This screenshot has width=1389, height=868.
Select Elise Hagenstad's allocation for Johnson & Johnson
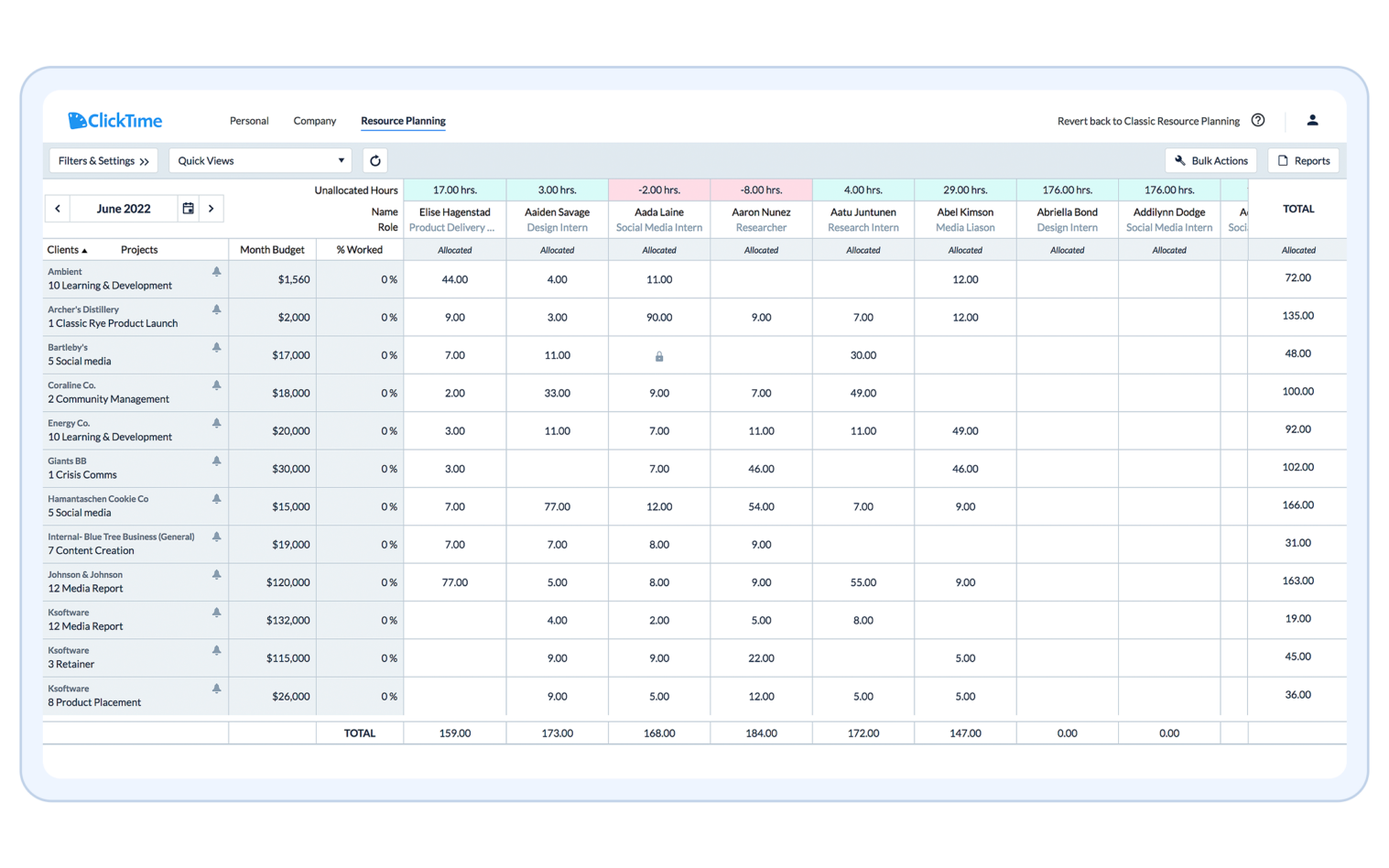click(455, 581)
